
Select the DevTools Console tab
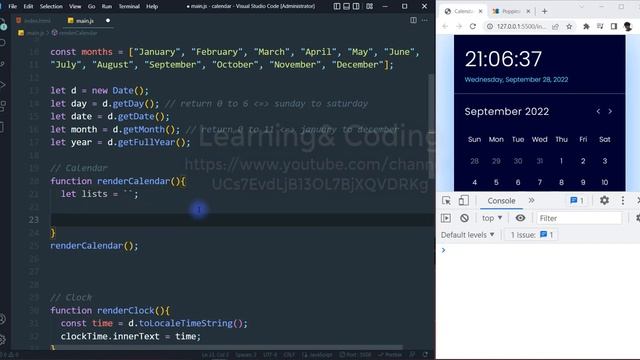501,200
